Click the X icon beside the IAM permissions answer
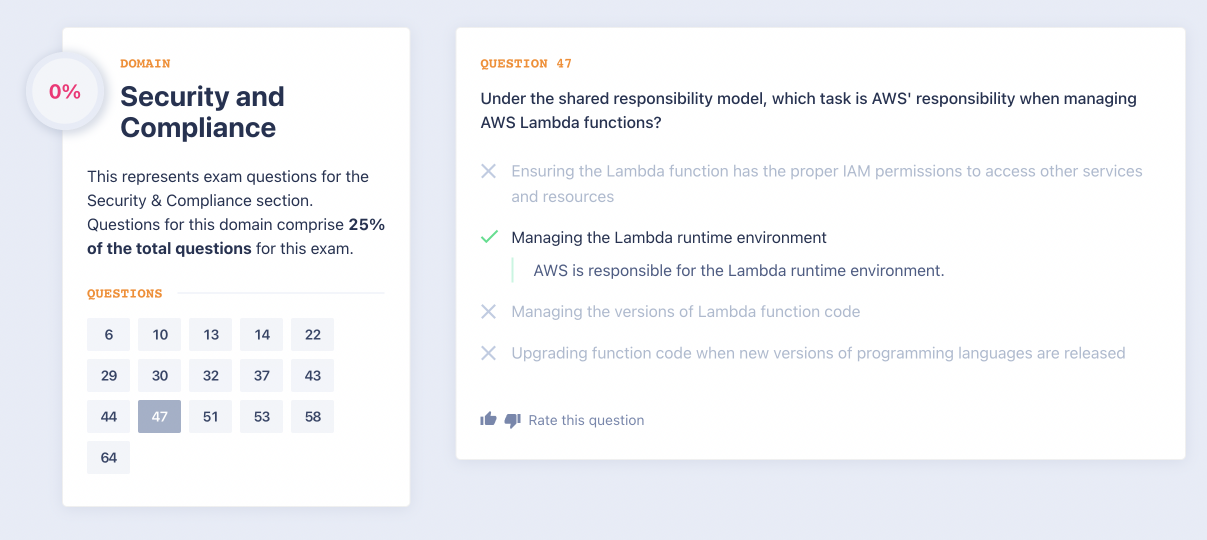Screen dimensions: 1207x540 489,171
